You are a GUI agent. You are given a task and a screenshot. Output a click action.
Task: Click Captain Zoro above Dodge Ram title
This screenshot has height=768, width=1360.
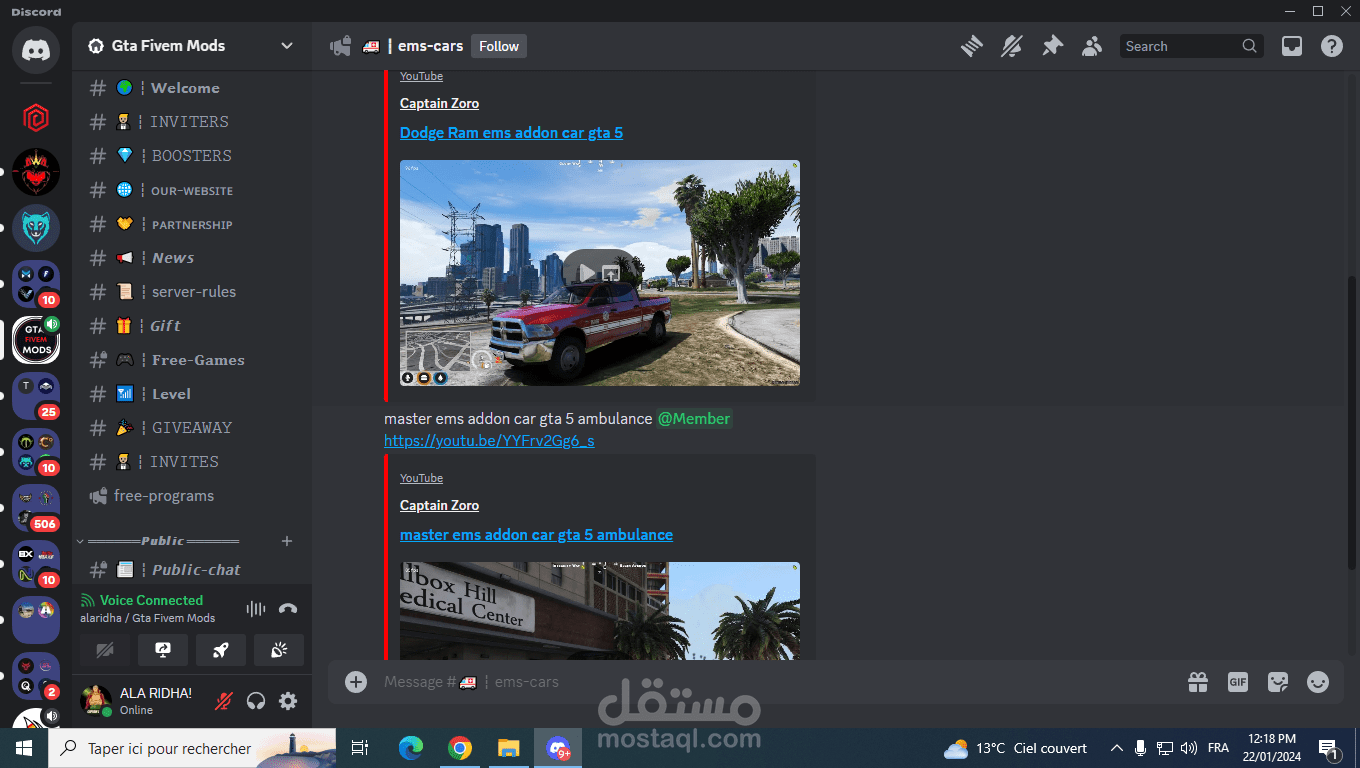439,103
